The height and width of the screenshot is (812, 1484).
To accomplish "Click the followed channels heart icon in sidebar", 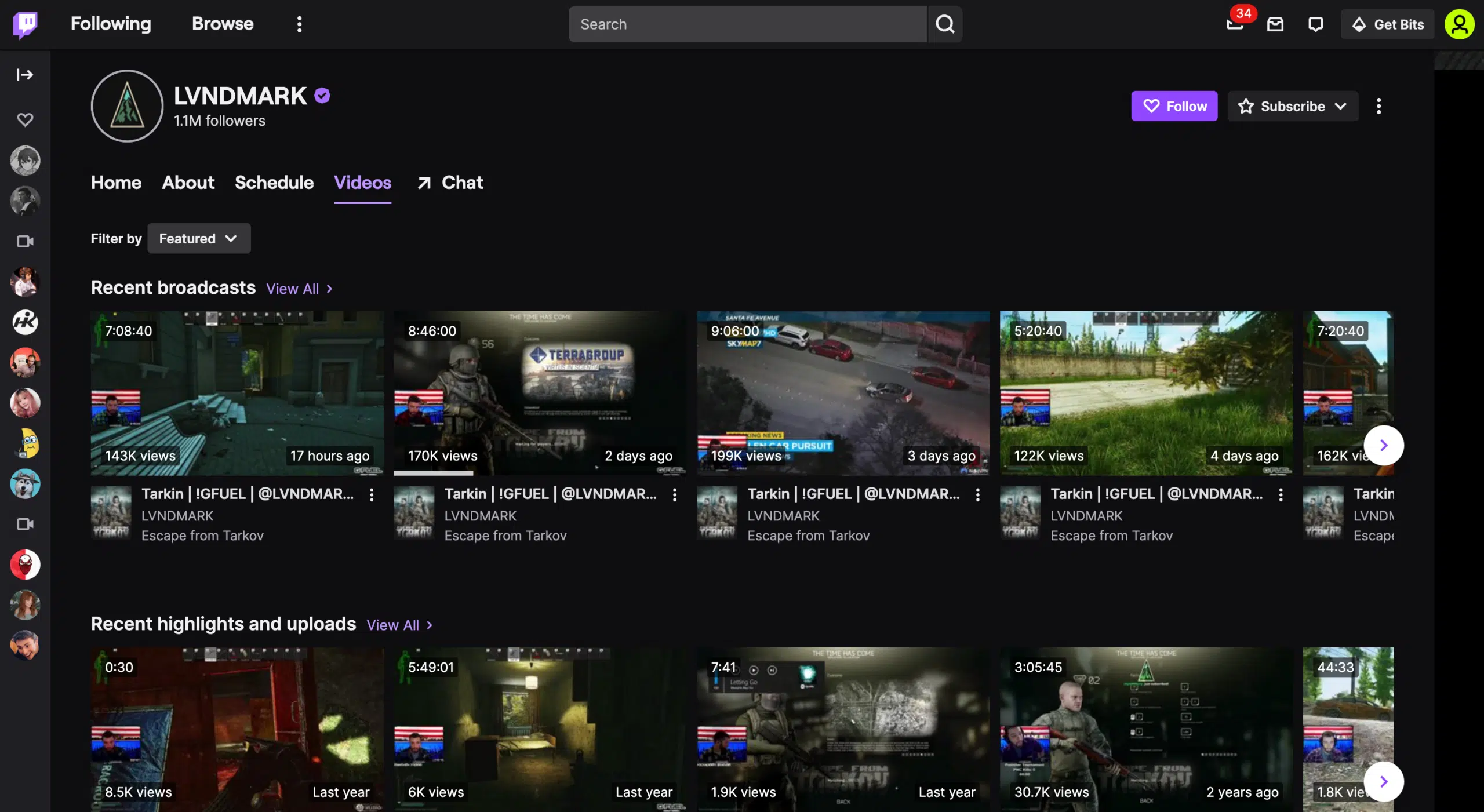I will [x=25, y=120].
